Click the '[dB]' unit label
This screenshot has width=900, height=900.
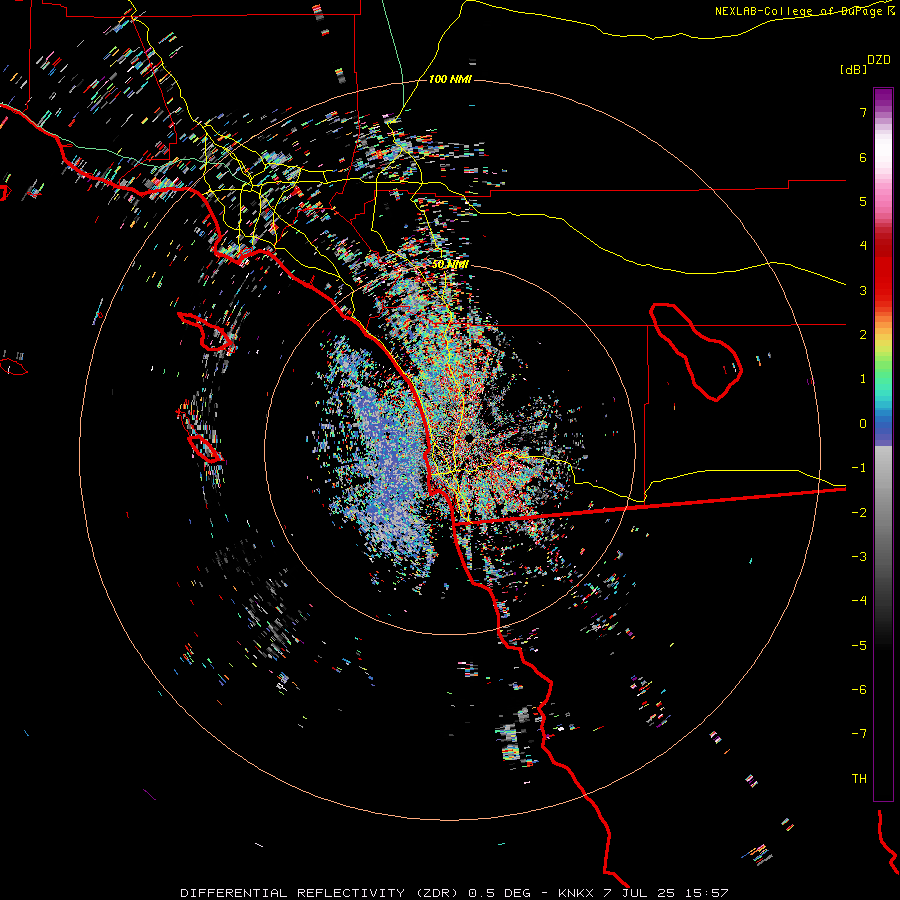pos(853,69)
